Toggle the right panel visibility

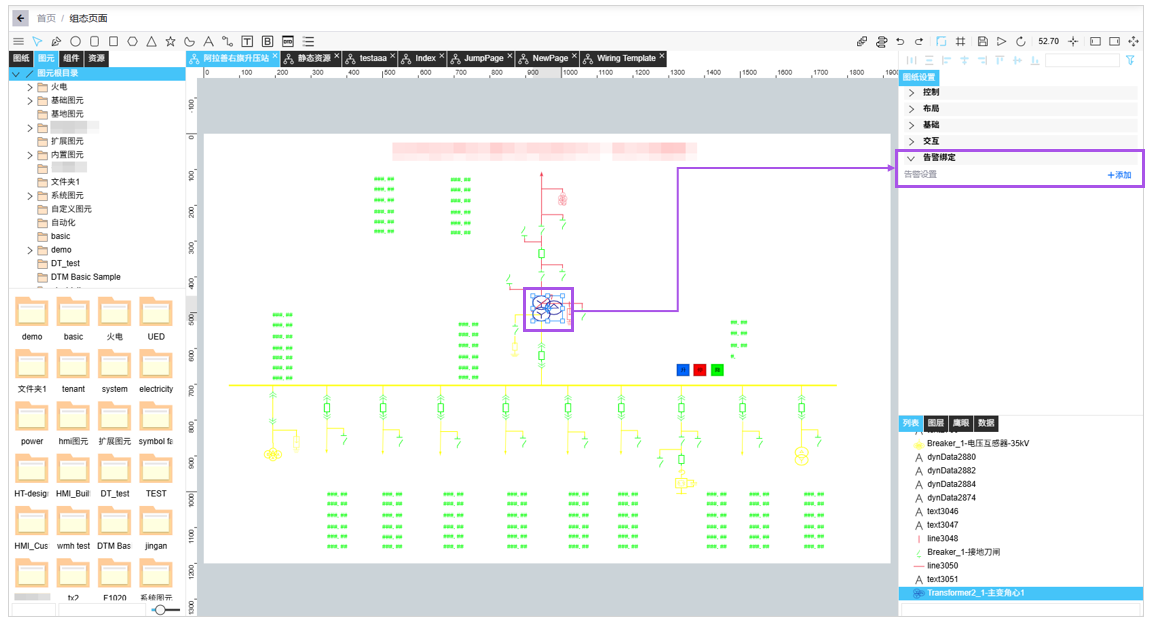(x=1113, y=41)
